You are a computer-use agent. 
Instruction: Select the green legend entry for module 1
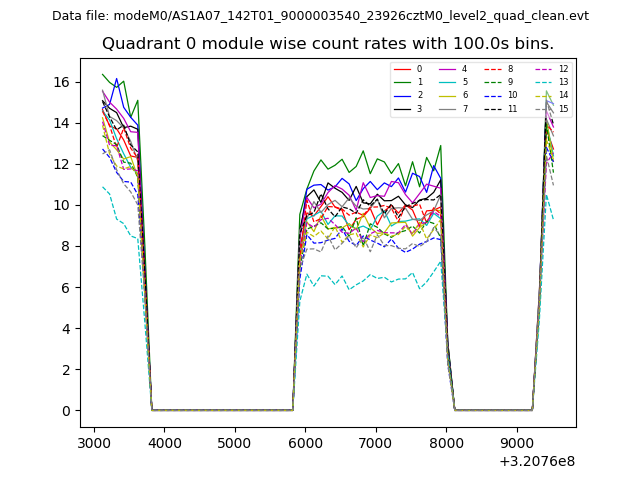coord(402,82)
